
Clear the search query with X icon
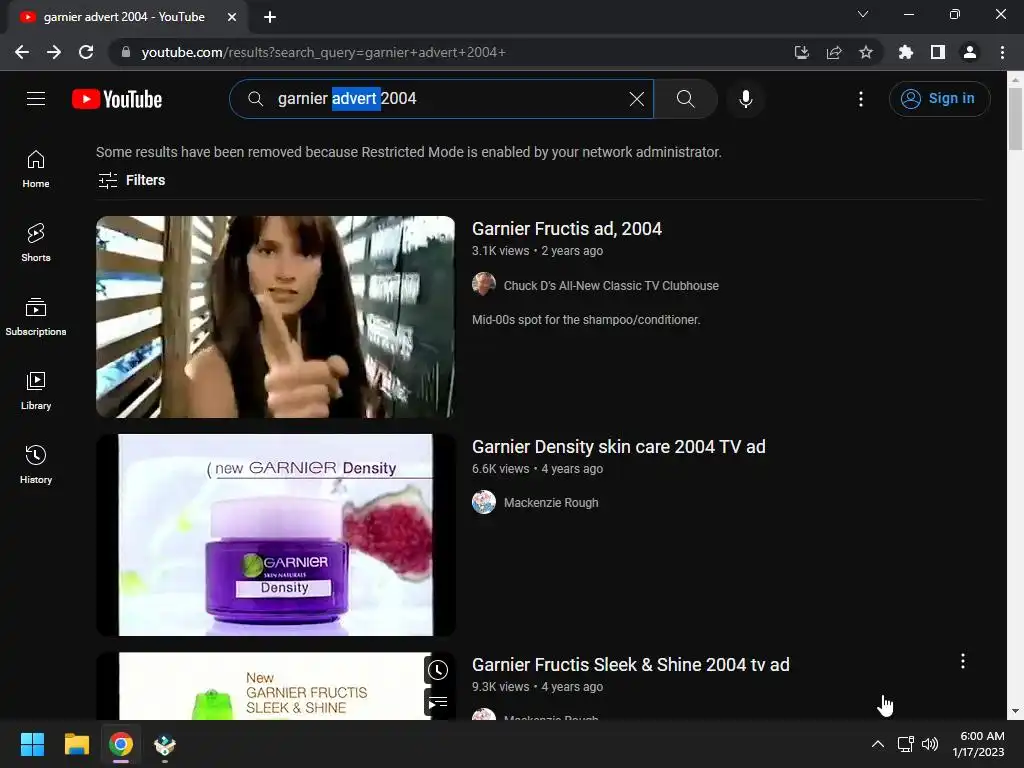(637, 99)
